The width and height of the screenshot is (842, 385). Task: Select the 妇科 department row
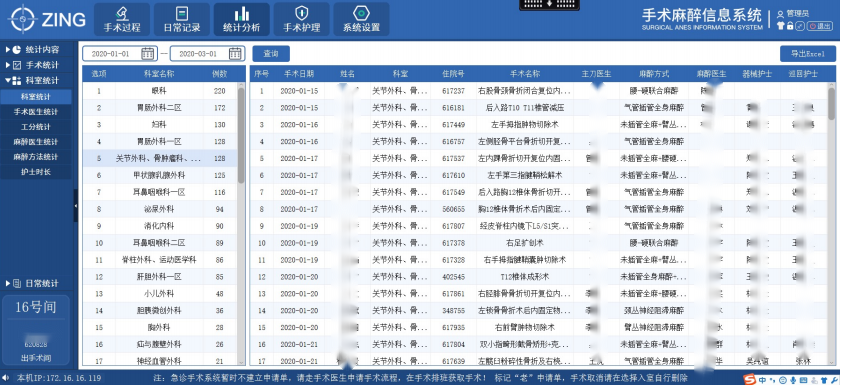(x=159, y=125)
